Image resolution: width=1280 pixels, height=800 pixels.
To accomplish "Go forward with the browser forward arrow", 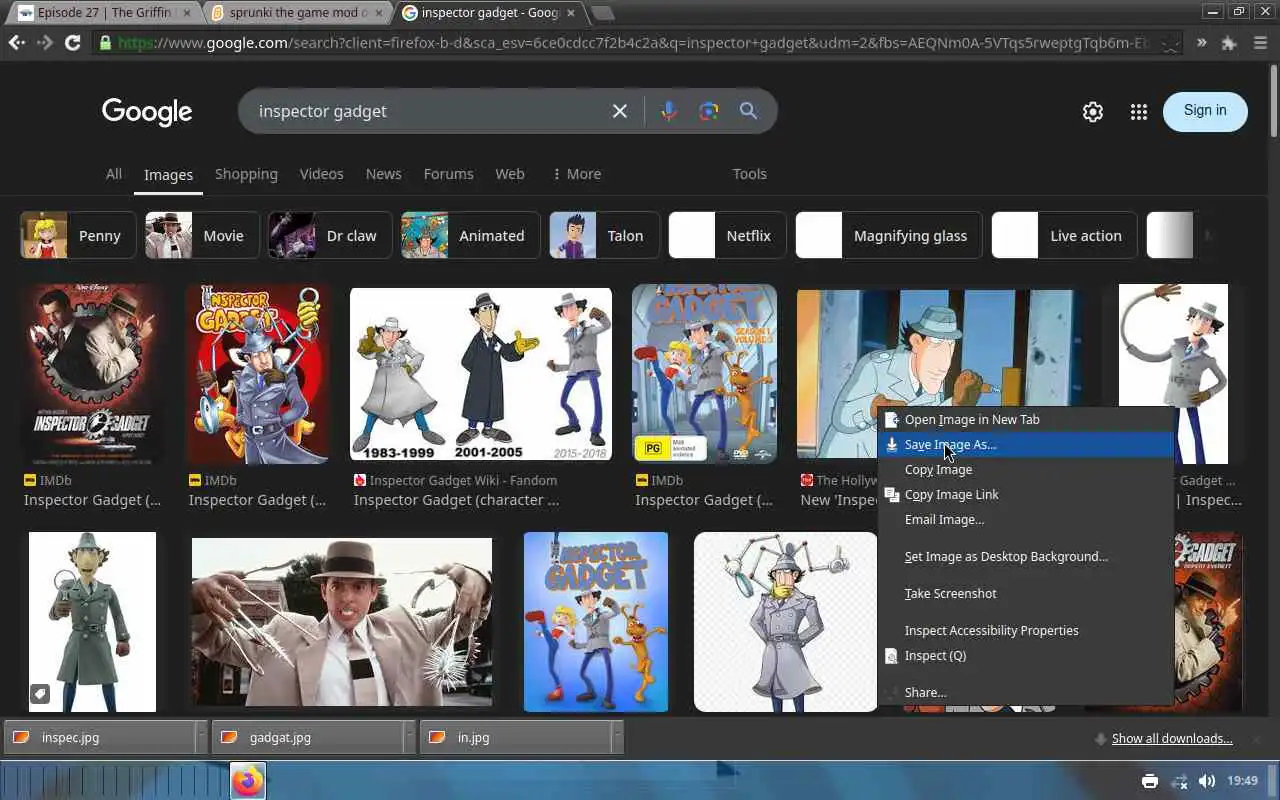I will (44, 43).
